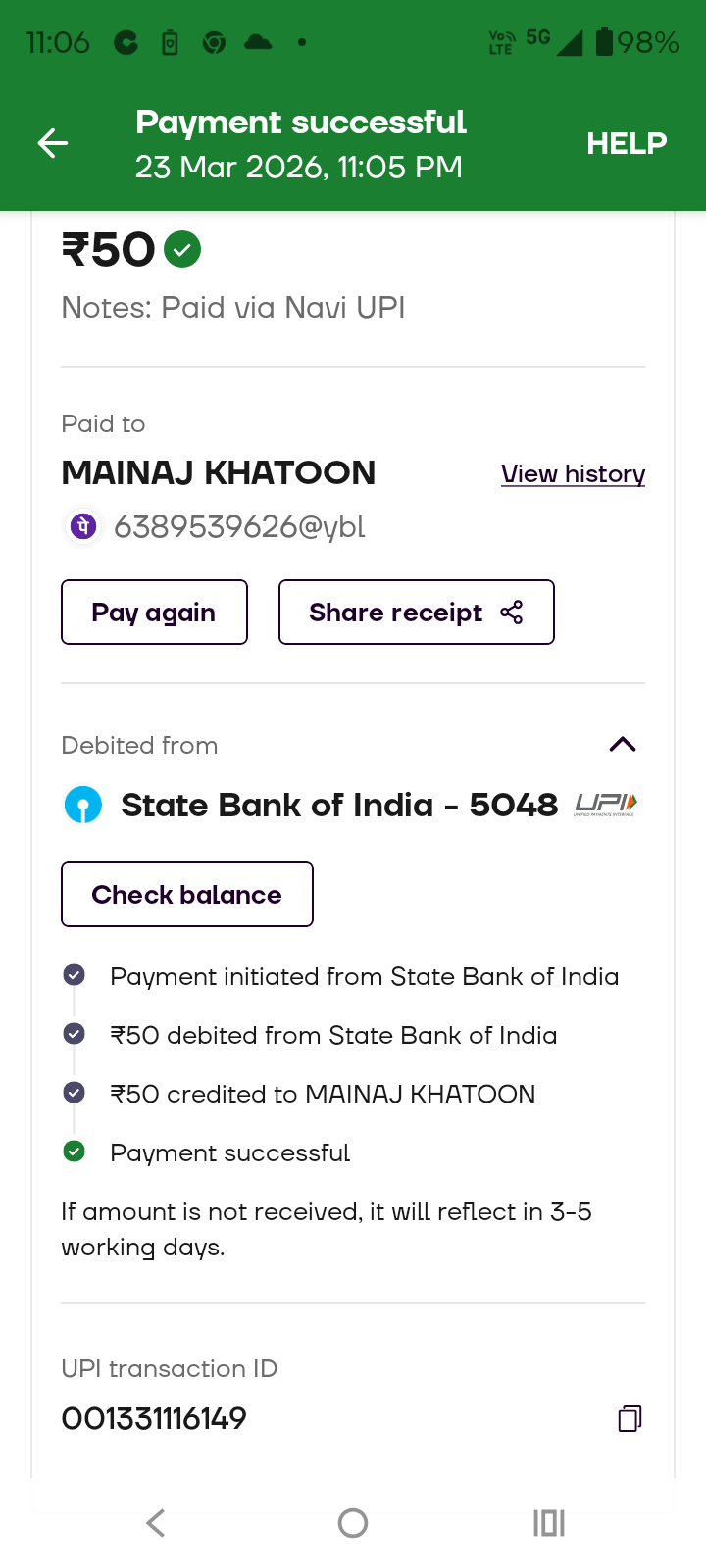This screenshot has height=1568, width=706.
Task: Open HELP in the header
Action: [627, 143]
